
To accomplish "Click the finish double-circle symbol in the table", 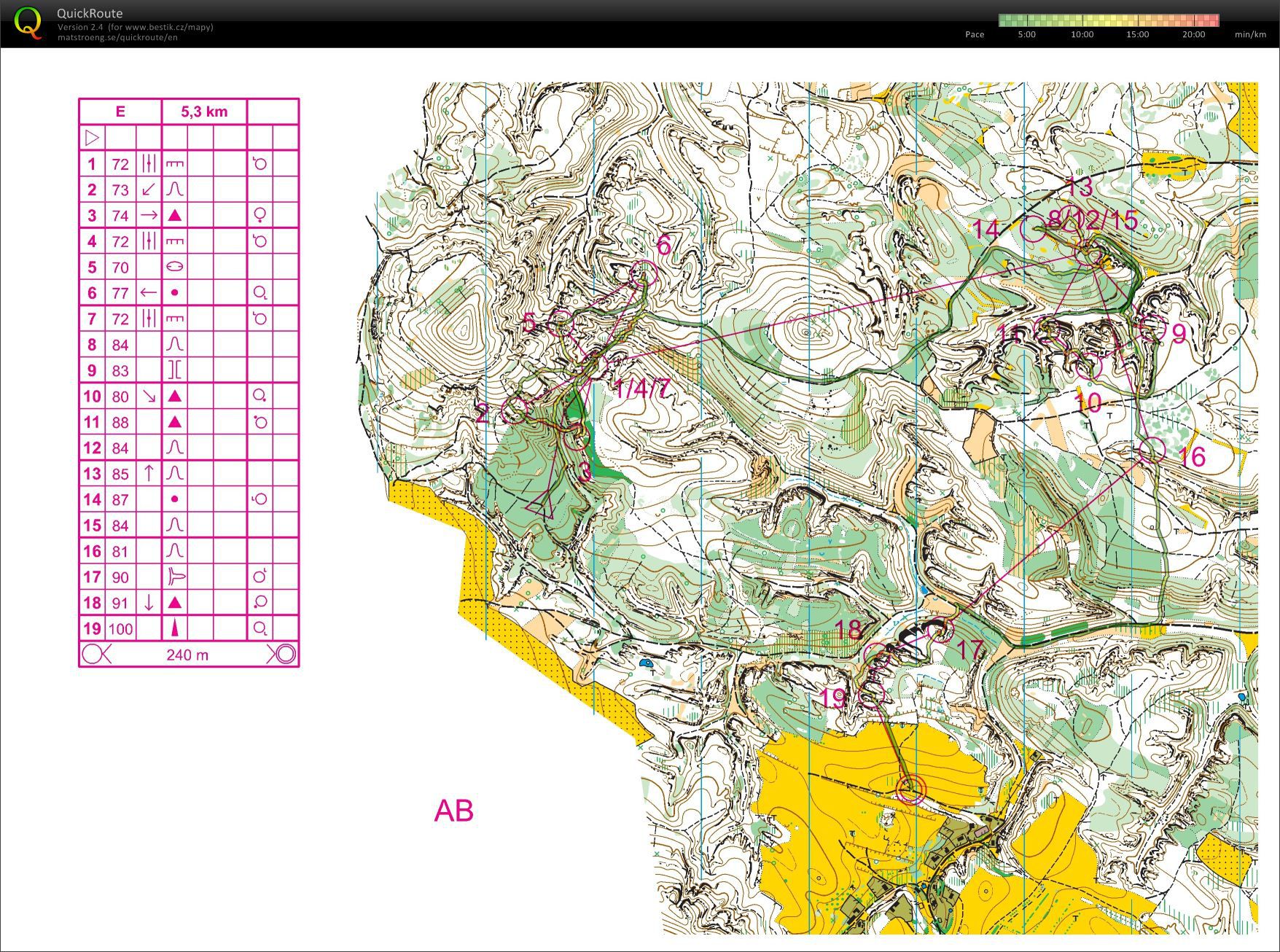I will pyautogui.click(x=284, y=654).
